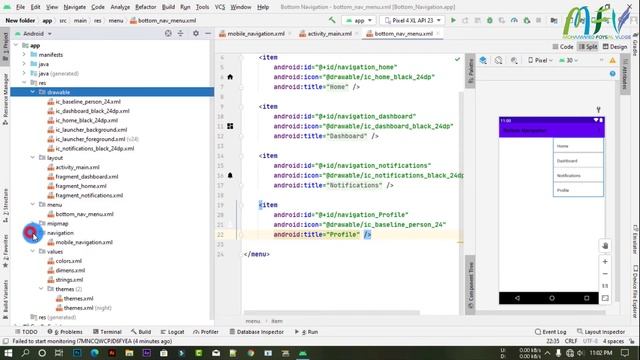
Task: Open project tree settings gear
Action: coord(196,33)
